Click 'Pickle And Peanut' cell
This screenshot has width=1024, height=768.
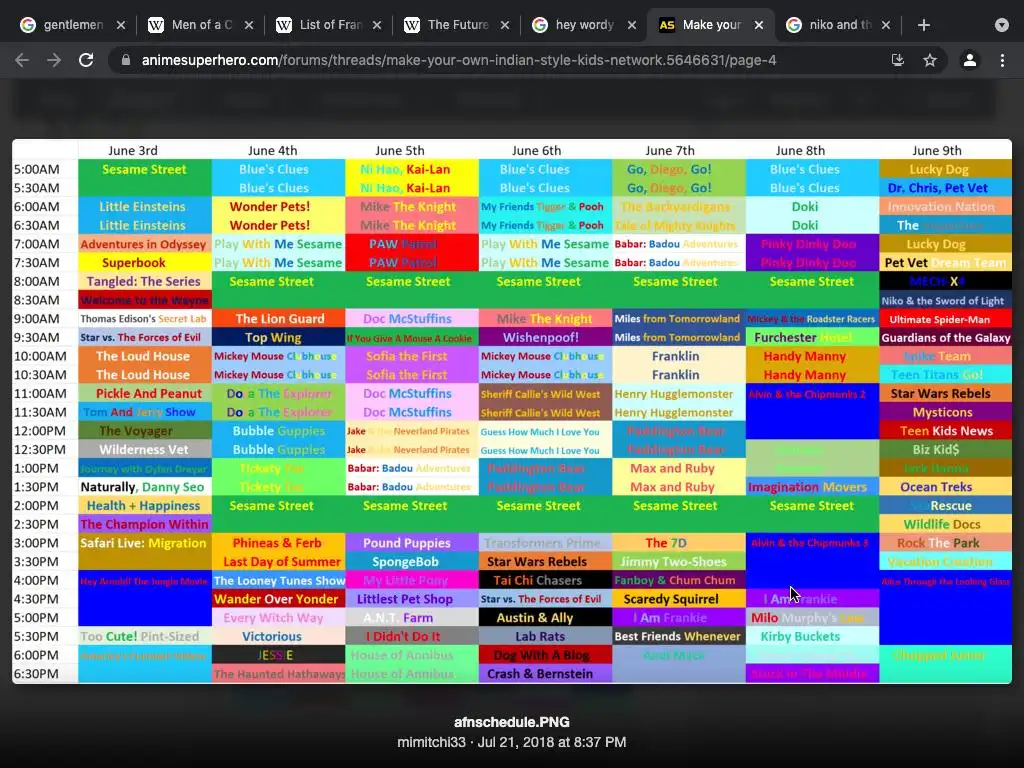pos(145,394)
